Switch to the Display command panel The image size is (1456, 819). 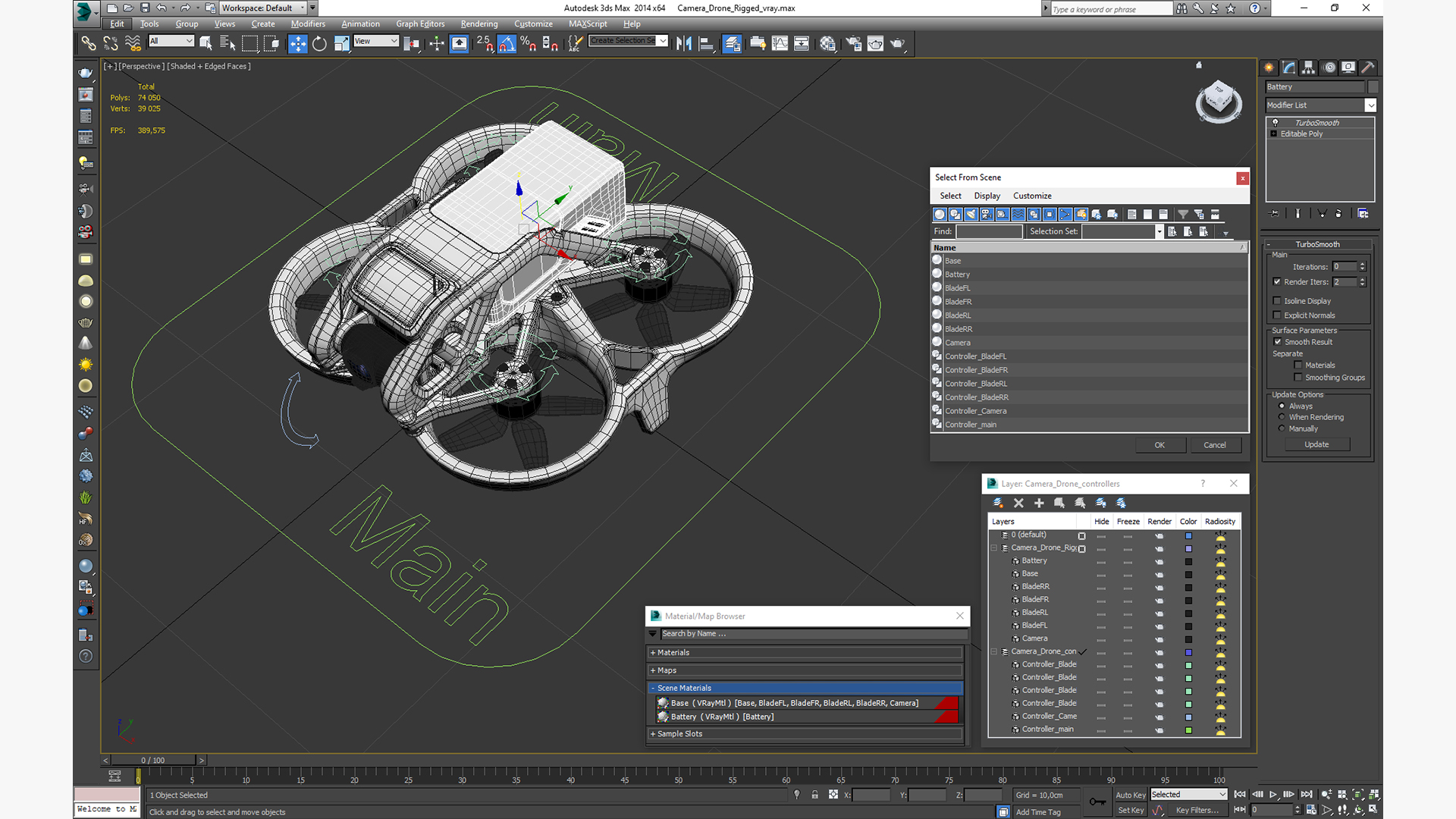1348,67
